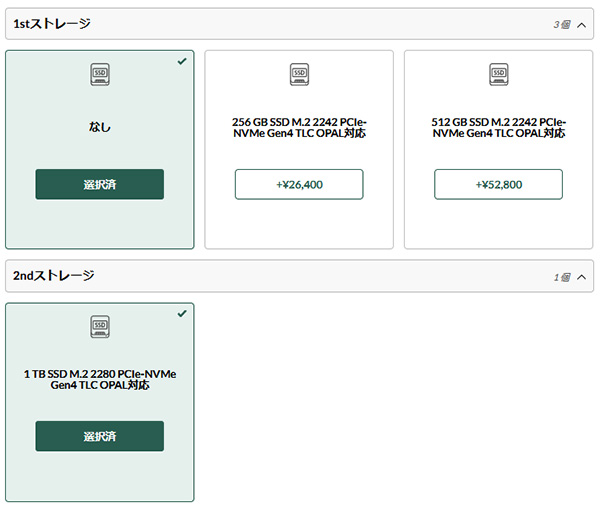Collapse the 2ndストレージ section chevron
This screenshot has width=600, height=508.
click(581, 277)
